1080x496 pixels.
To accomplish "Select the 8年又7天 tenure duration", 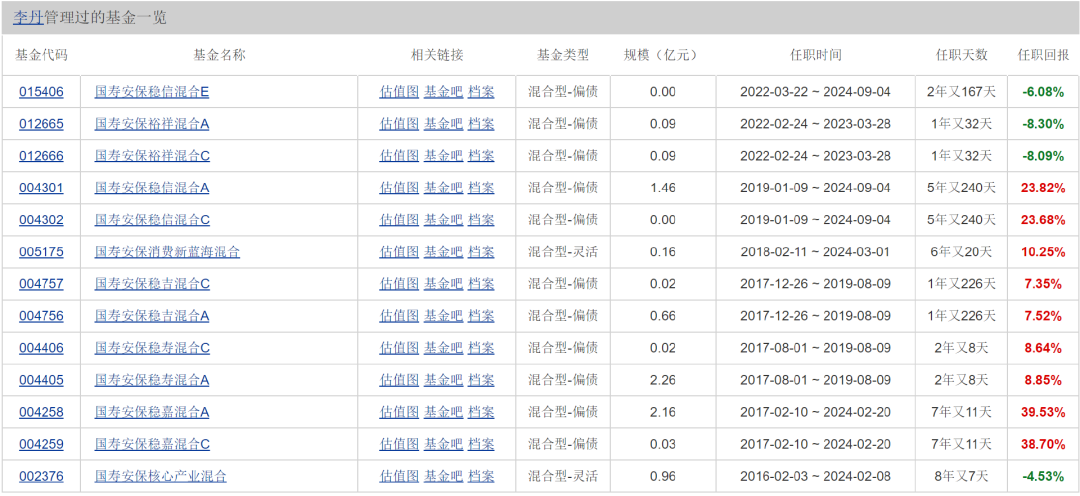I will point(961,476).
